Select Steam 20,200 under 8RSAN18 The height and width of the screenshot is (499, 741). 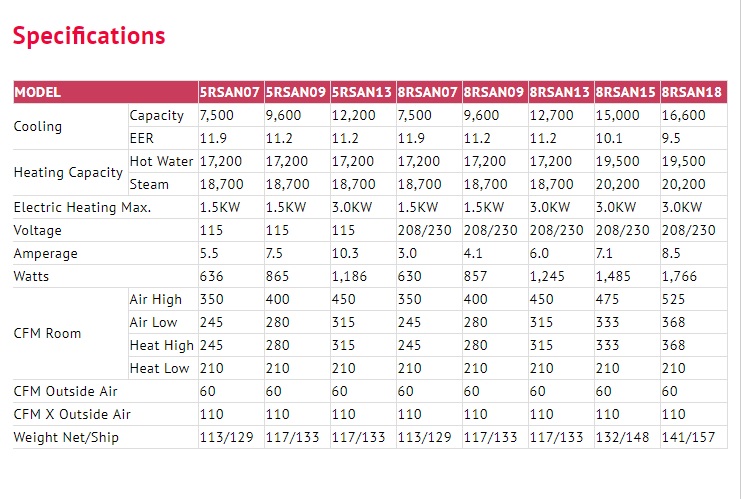click(683, 185)
